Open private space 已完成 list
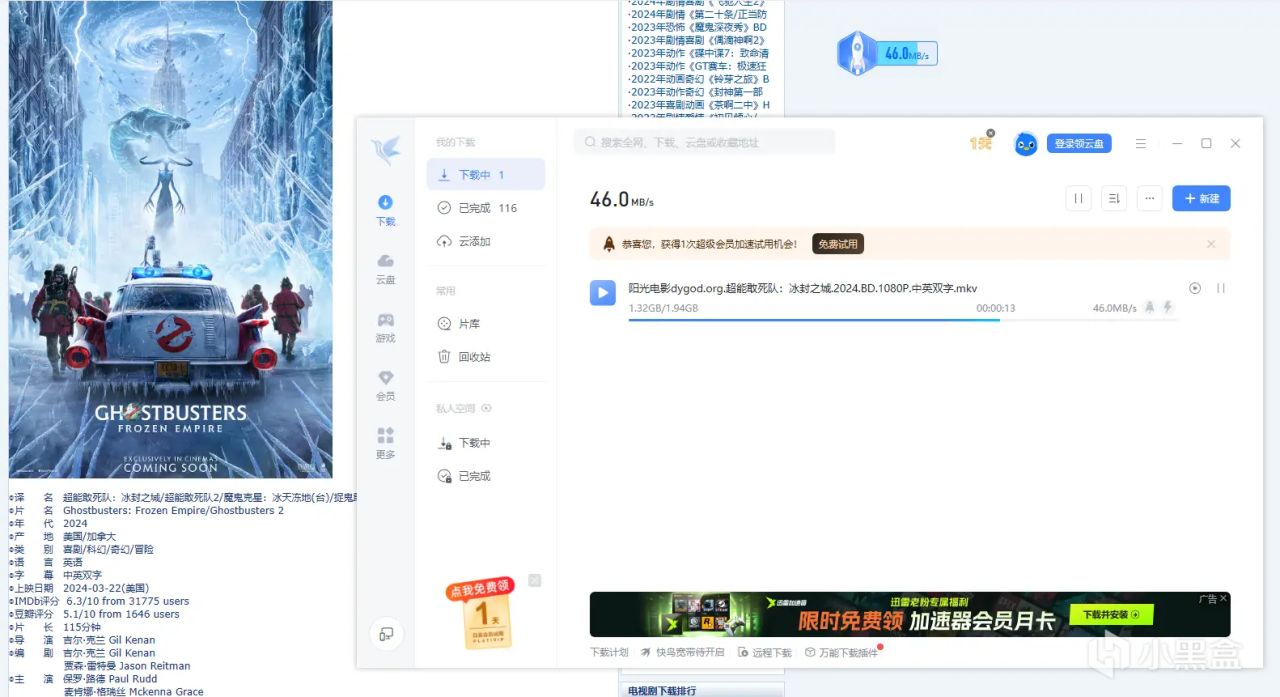 pos(486,476)
